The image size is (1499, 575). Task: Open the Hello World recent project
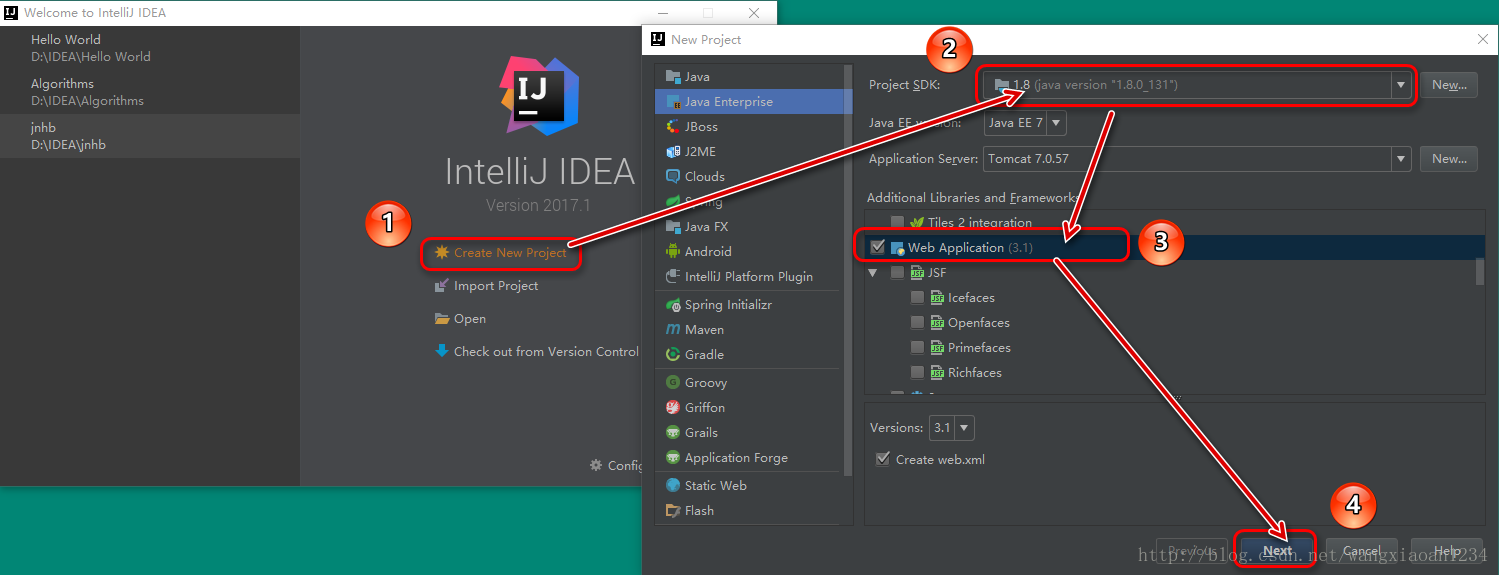(150, 48)
